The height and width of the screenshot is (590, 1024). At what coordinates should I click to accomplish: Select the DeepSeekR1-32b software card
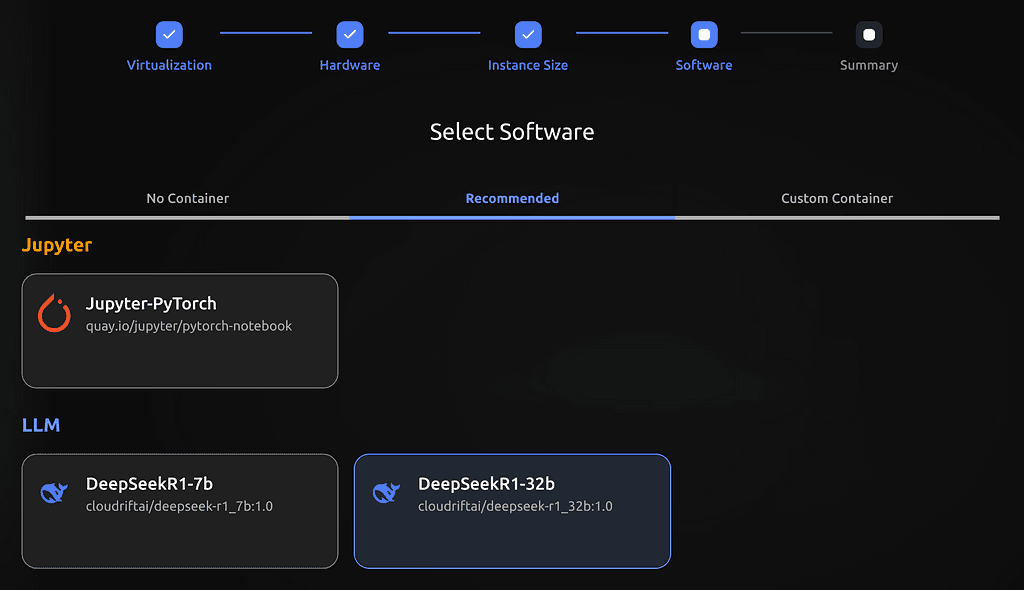[512, 511]
